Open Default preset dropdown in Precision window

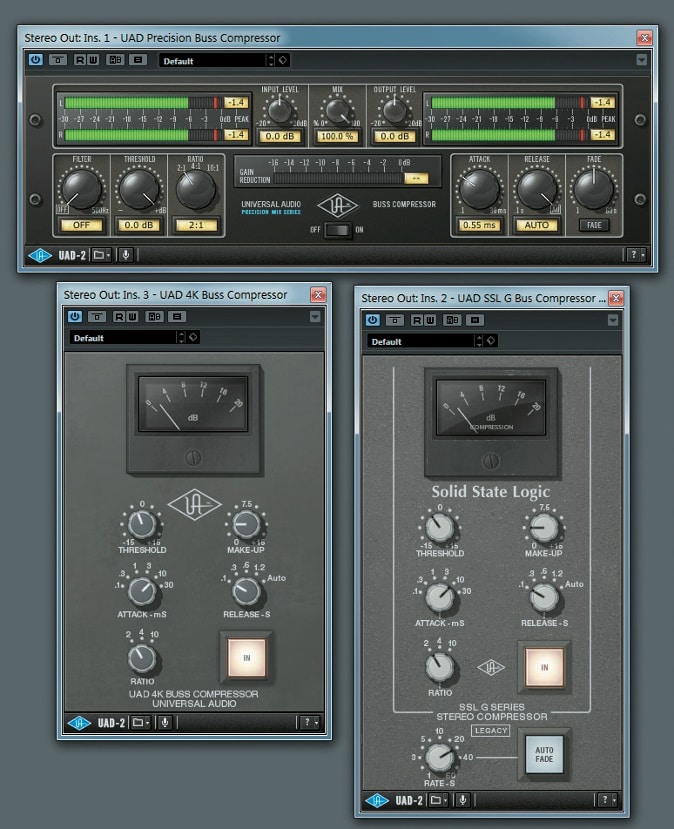[213, 61]
